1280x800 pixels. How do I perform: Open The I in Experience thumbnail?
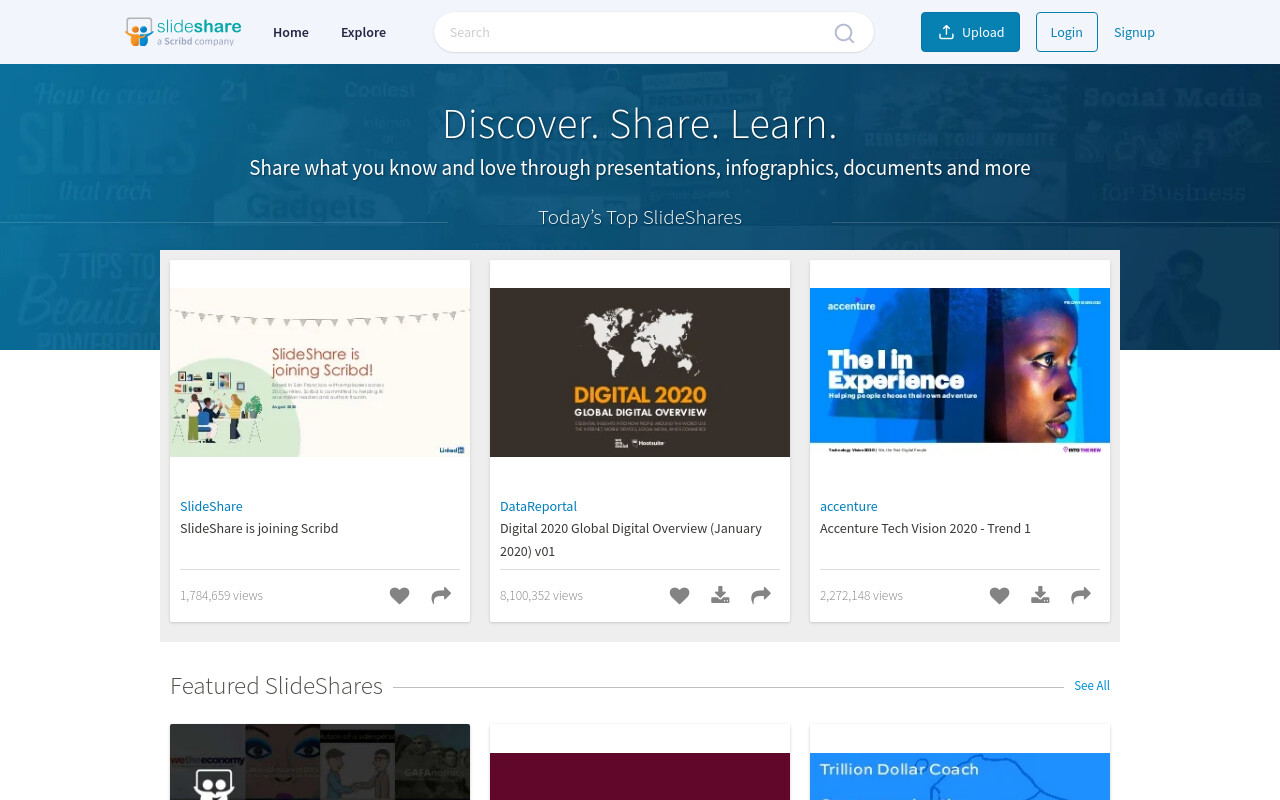pyautogui.click(x=960, y=373)
